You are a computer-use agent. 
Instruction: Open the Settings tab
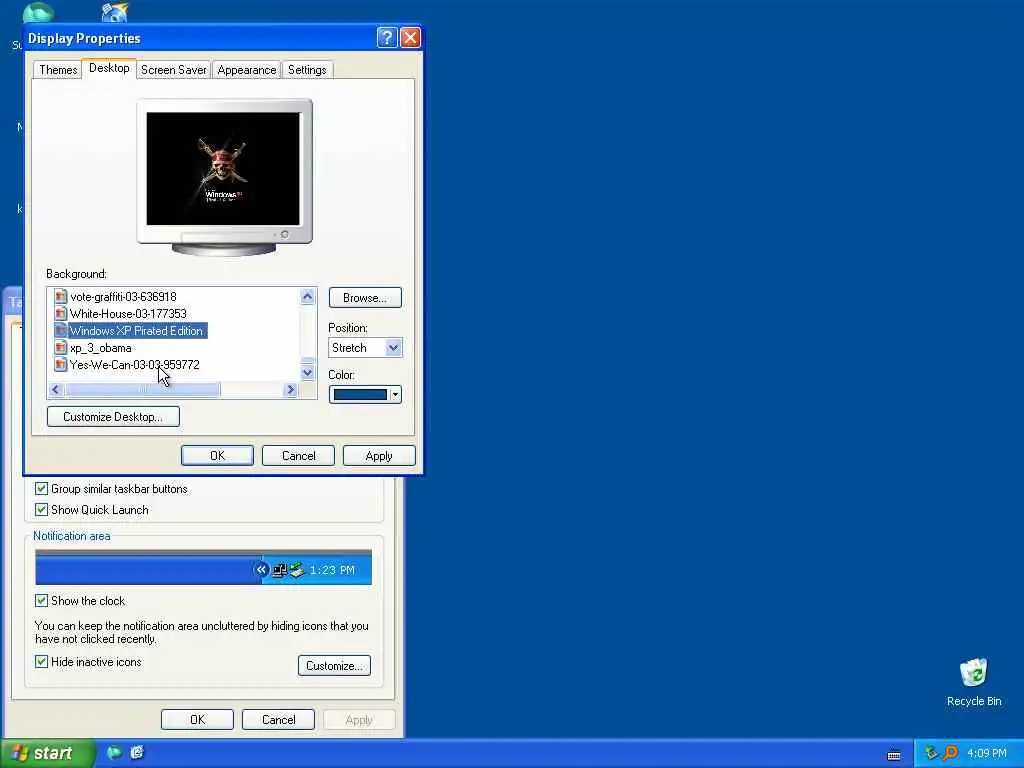point(307,70)
